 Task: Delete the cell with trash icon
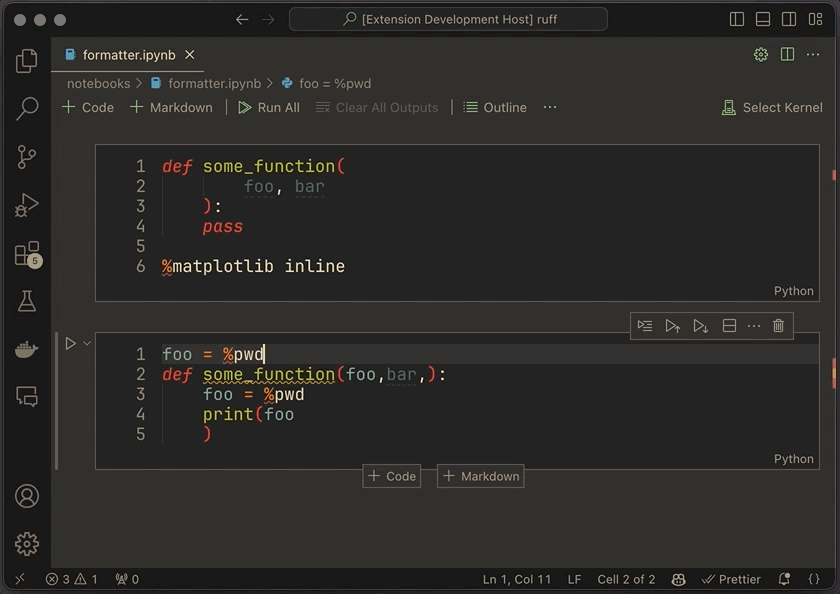pyautogui.click(x=778, y=326)
